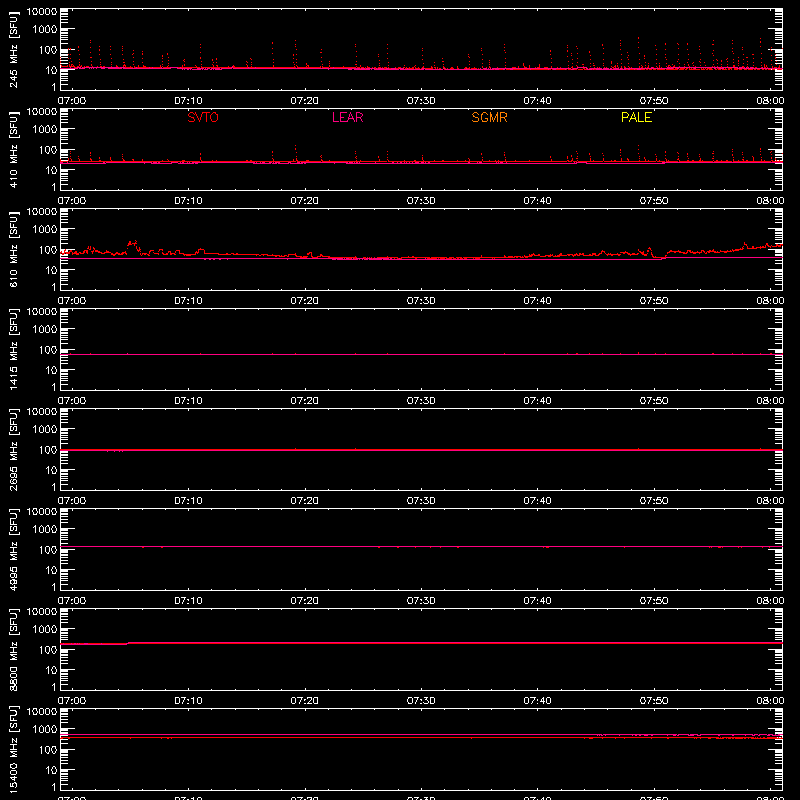Select the 1415 MHz [SFU] axis title
This screenshot has height=800, width=800.
[x=13, y=349]
